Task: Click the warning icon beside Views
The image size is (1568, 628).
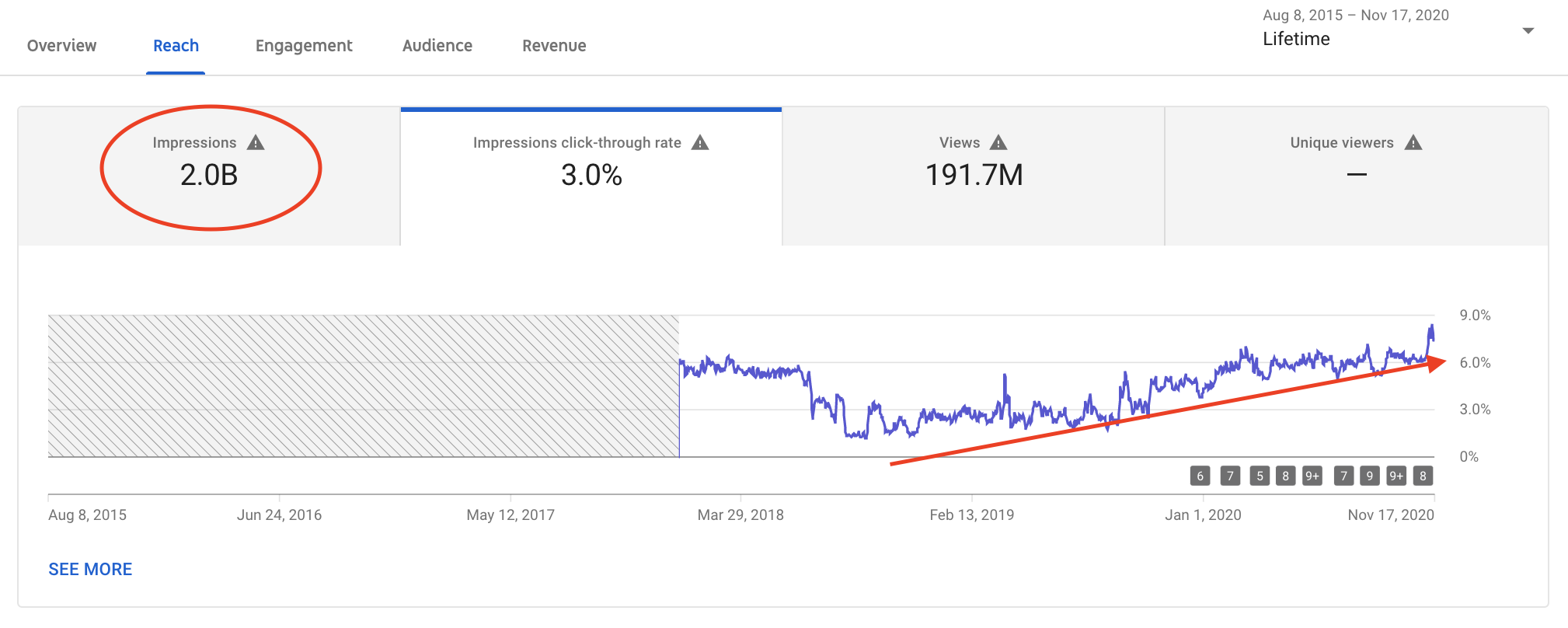Action: 998,142
